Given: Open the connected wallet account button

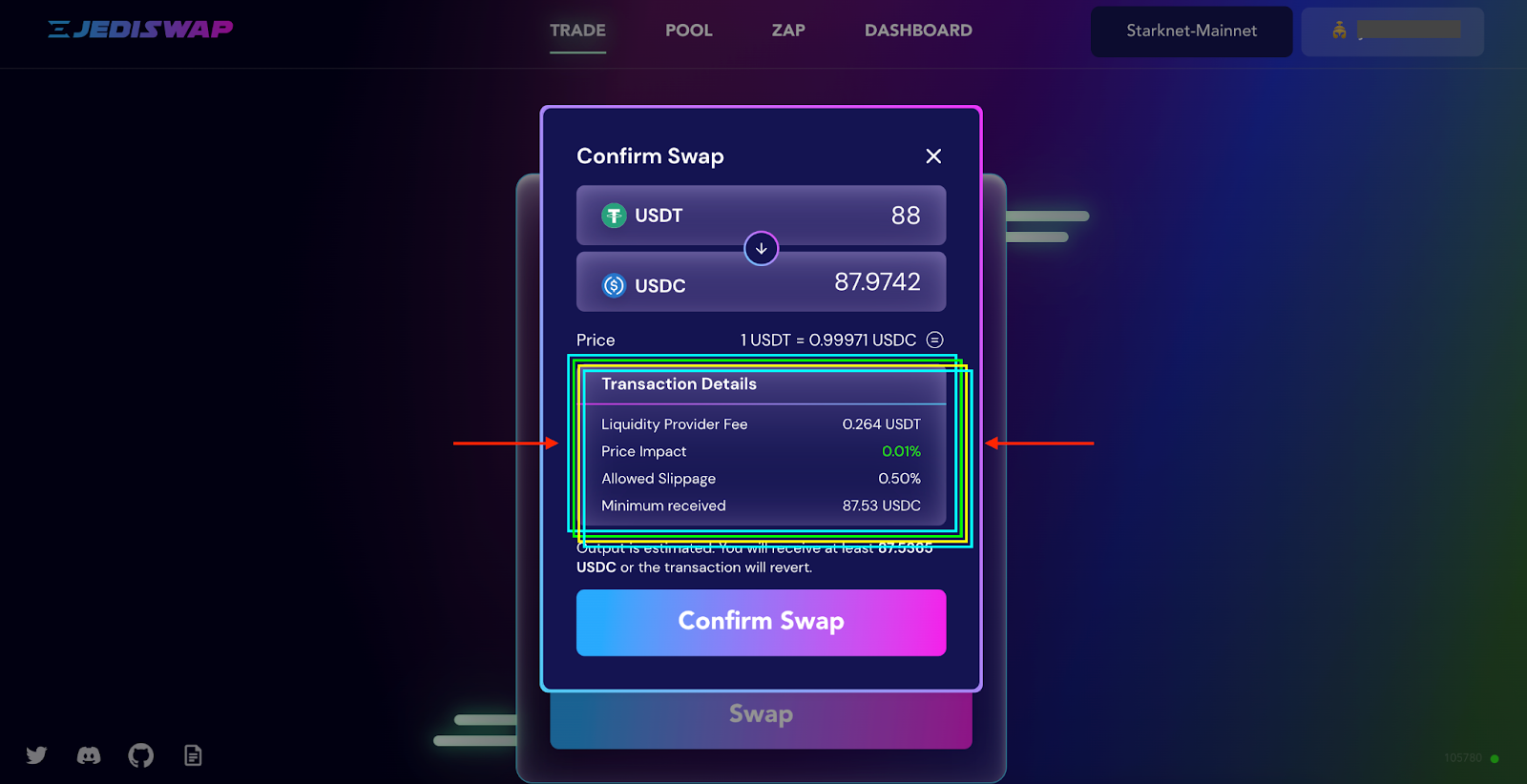Looking at the screenshot, I should (1392, 31).
